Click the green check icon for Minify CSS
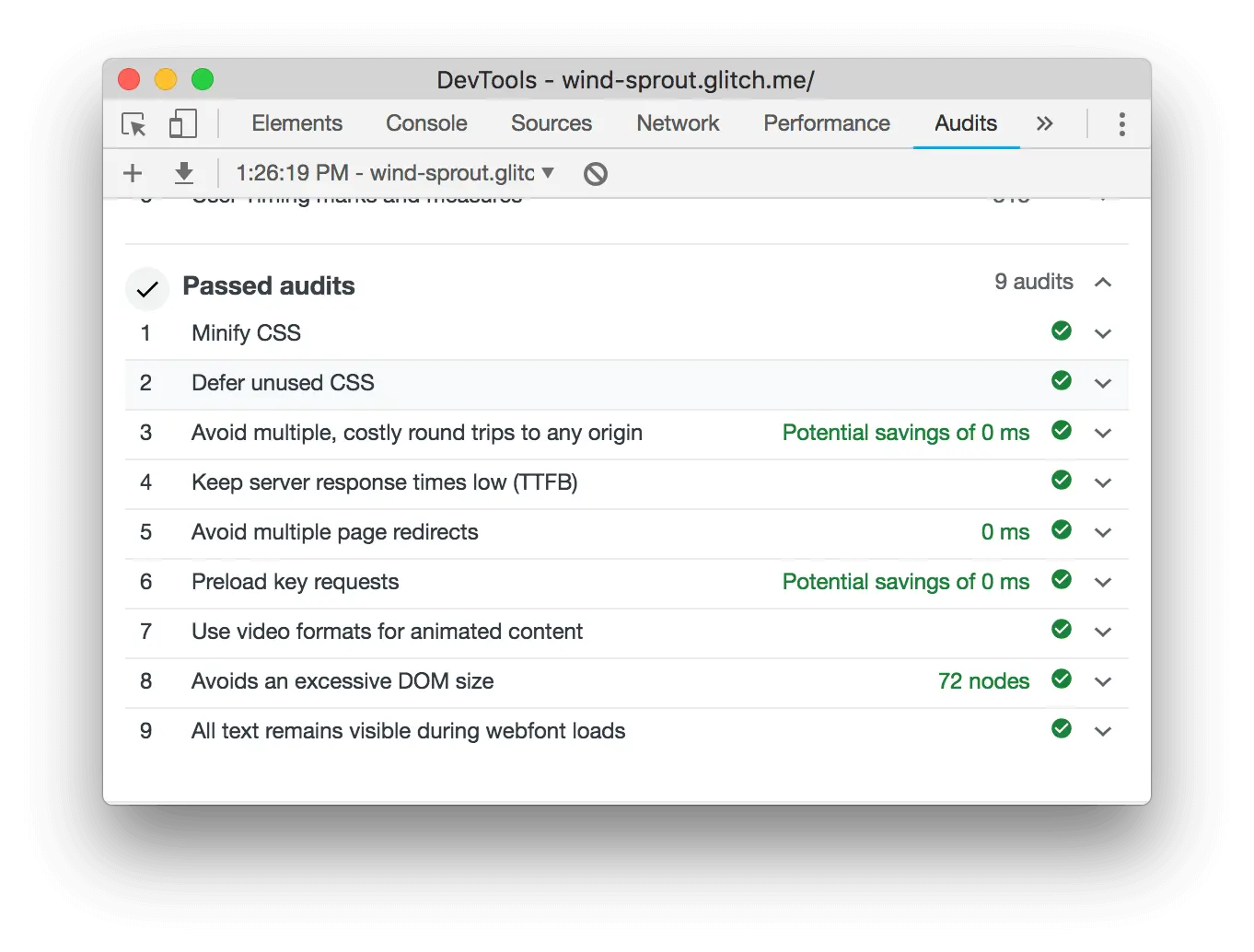 click(1062, 331)
